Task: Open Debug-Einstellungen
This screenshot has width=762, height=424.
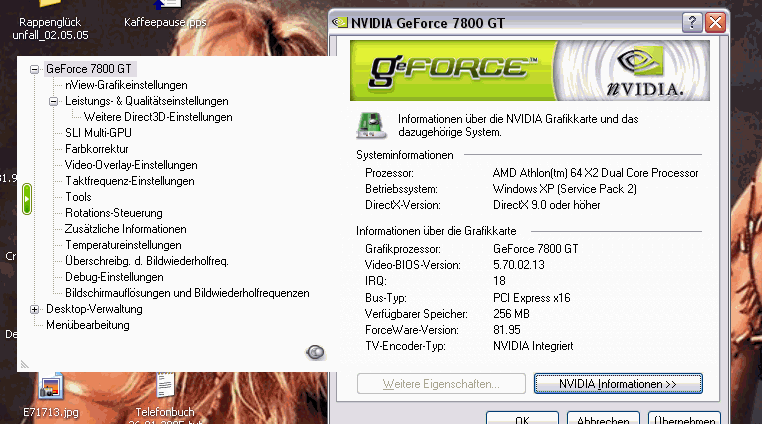Action: pyautogui.click(x=114, y=278)
